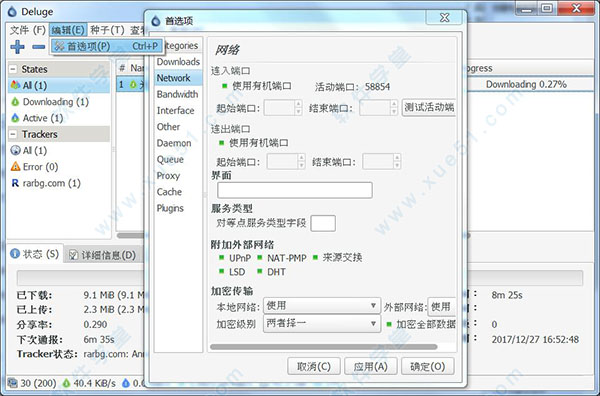Switch to the 状态(S) tab
The image size is (600, 396).
(x=35, y=254)
